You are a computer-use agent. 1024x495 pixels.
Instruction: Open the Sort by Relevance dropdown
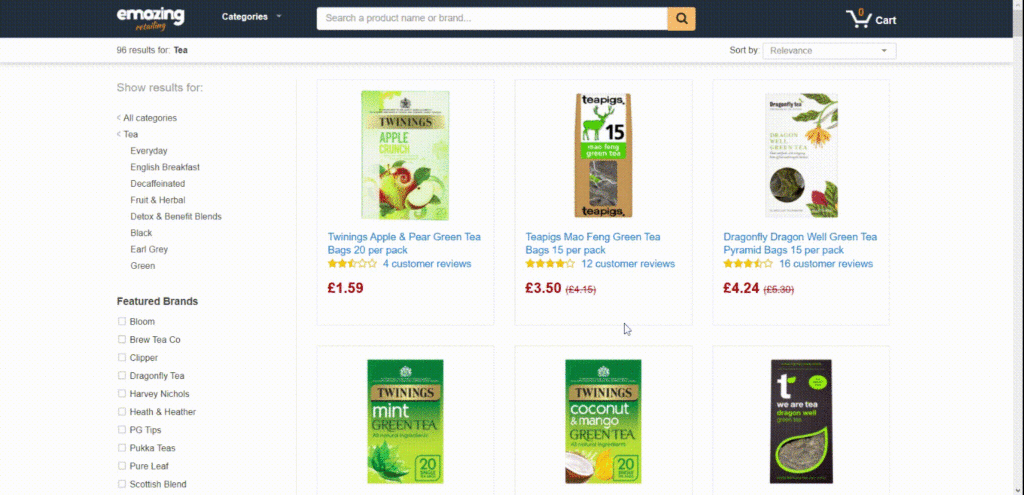coord(829,51)
